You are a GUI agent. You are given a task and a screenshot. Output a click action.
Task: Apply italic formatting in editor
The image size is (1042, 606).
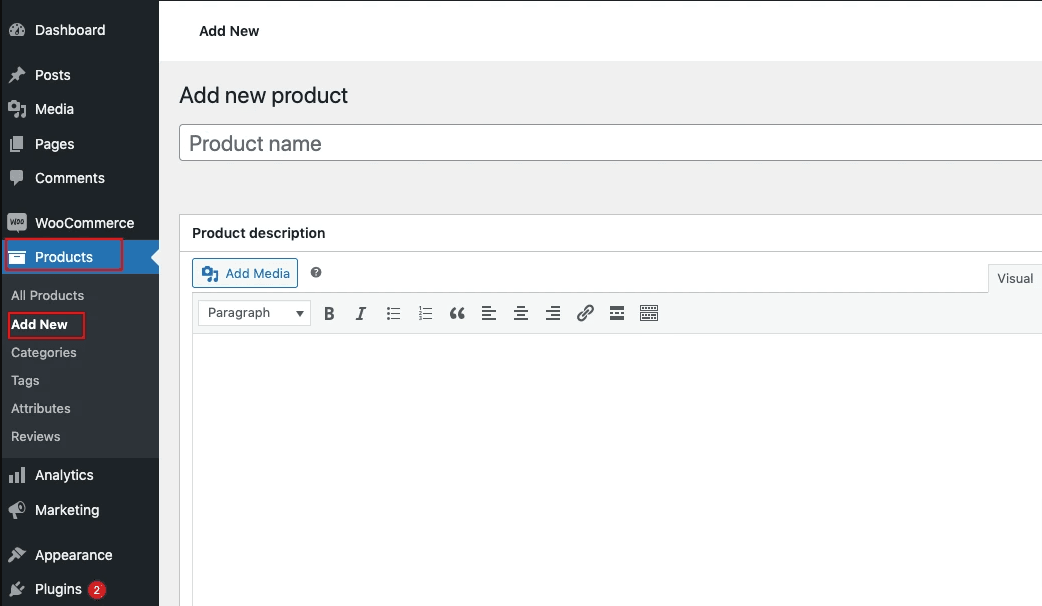click(361, 314)
